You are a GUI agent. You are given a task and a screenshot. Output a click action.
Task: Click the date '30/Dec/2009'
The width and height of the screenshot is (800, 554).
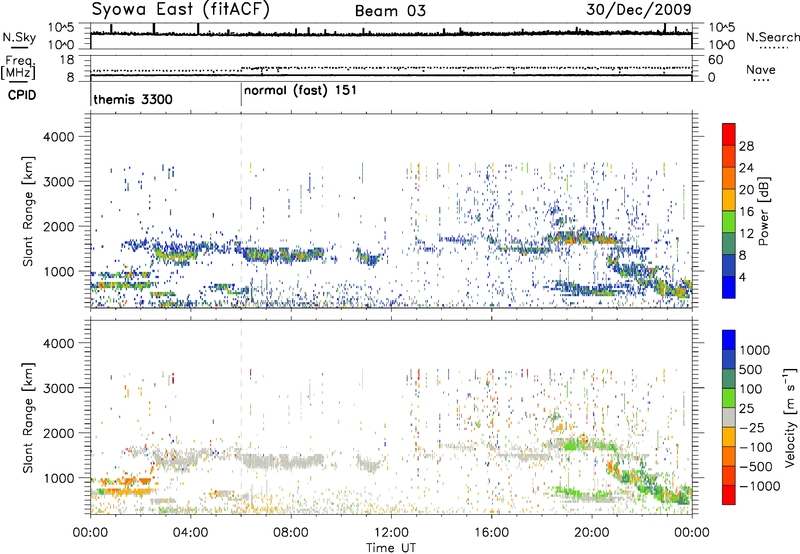coord(639,10)
